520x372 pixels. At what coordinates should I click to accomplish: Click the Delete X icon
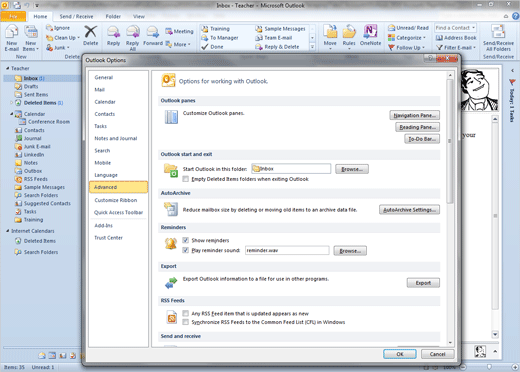point(90,32)
